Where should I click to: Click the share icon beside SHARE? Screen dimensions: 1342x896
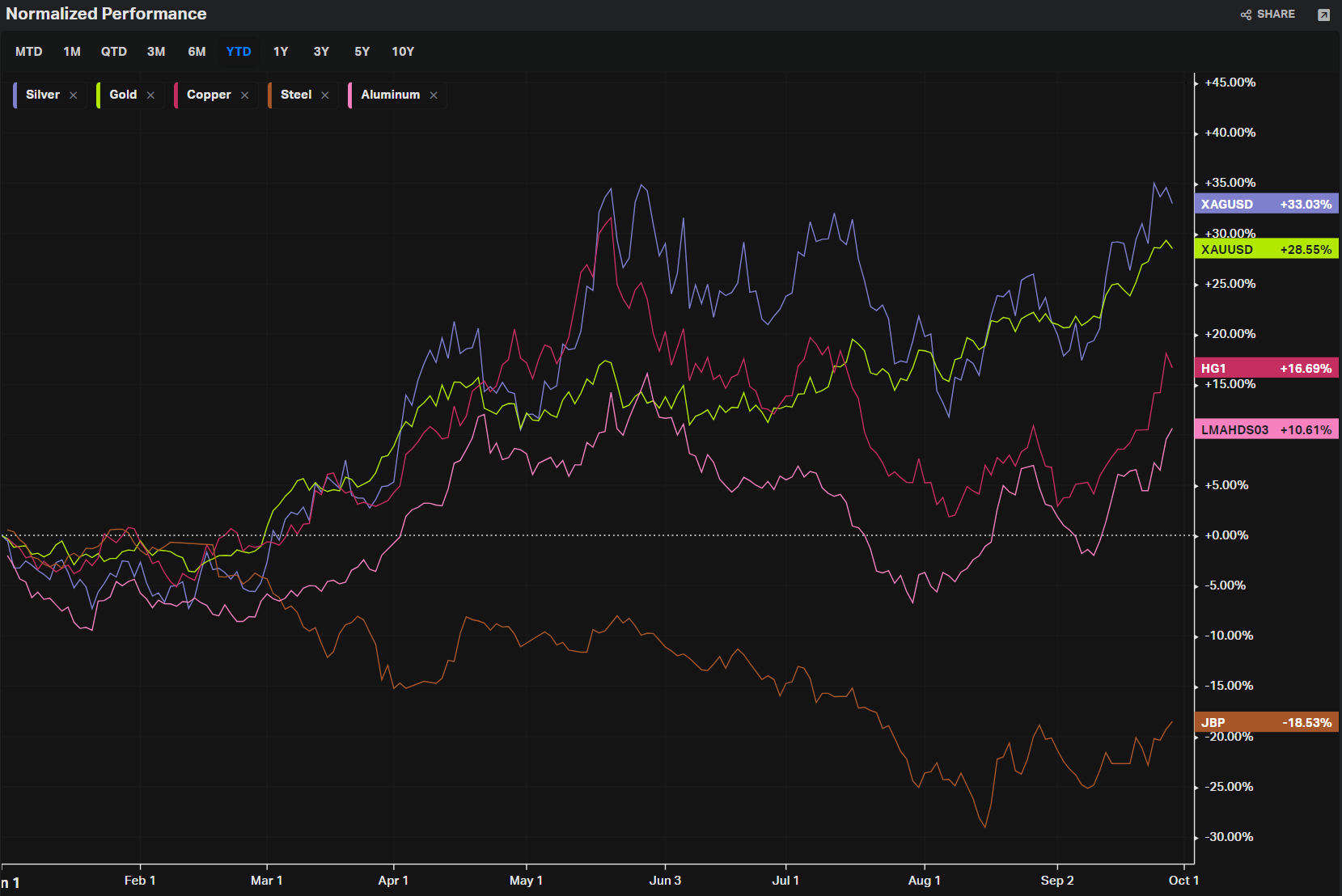tap(1246, 15)
